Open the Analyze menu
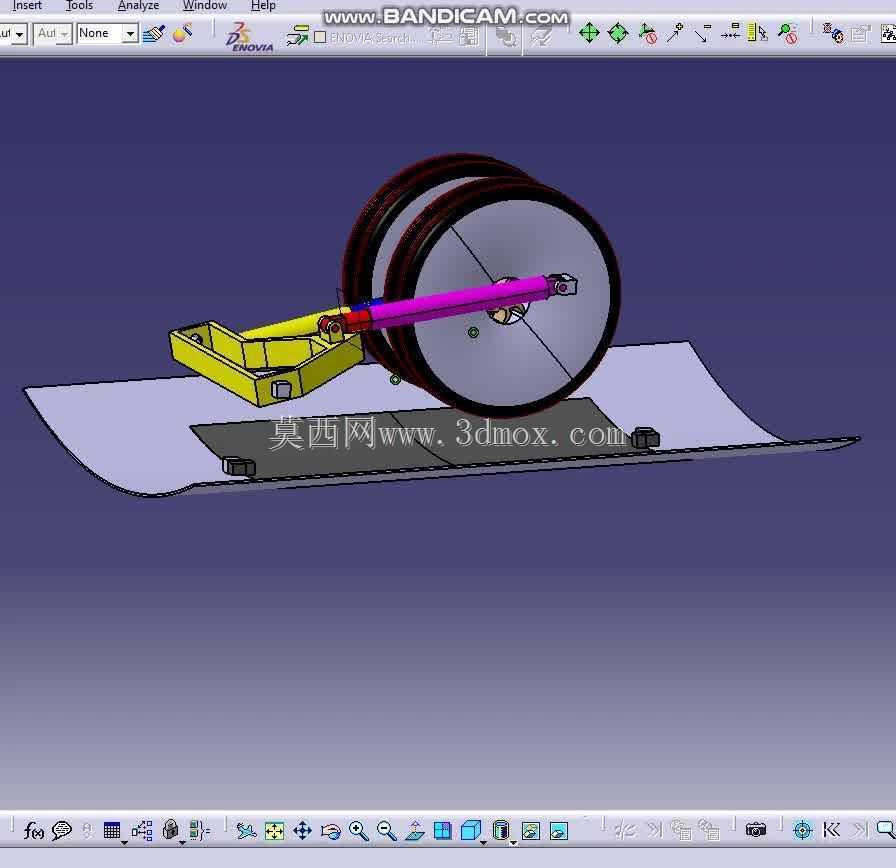896x868 pixels. (138, 6)
